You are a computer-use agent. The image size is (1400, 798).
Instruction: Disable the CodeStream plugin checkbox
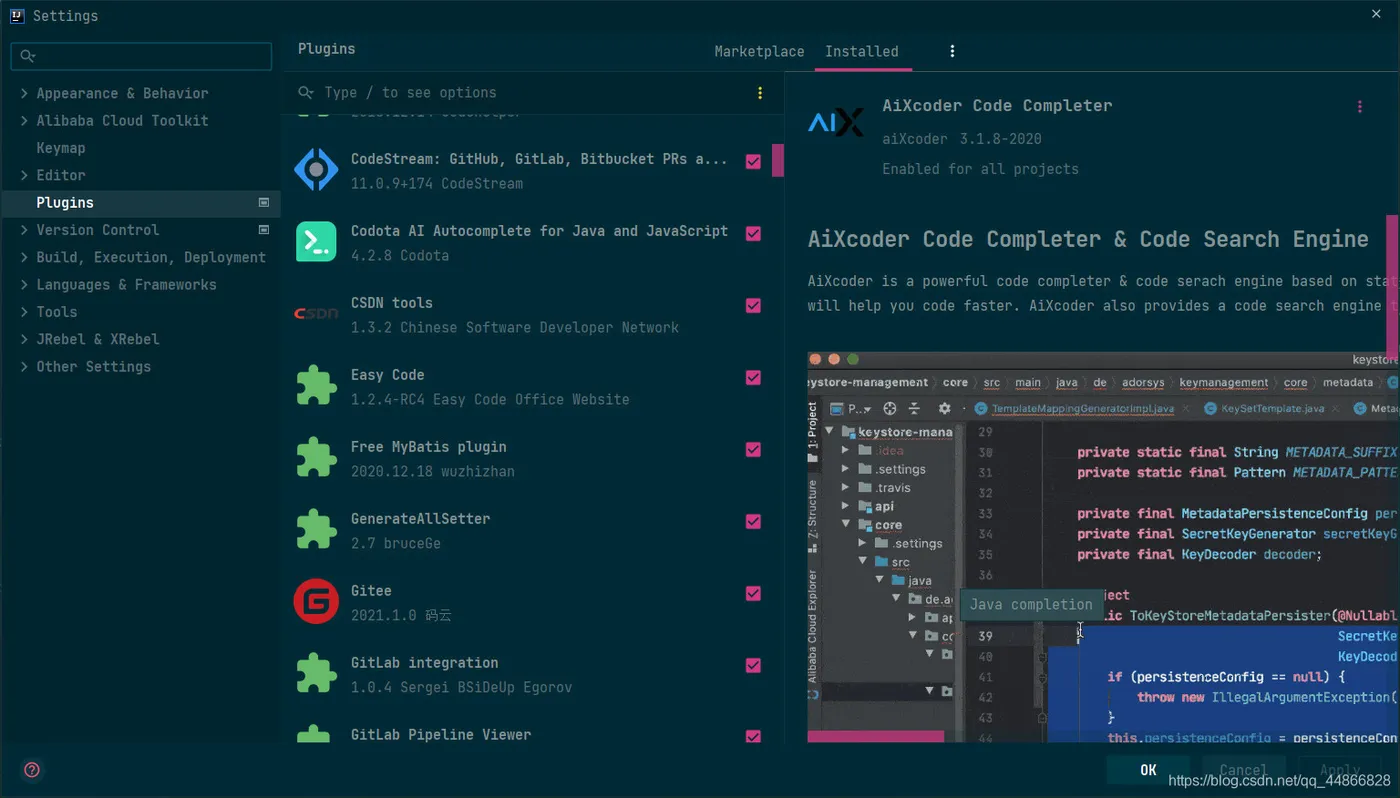[753, 161]
